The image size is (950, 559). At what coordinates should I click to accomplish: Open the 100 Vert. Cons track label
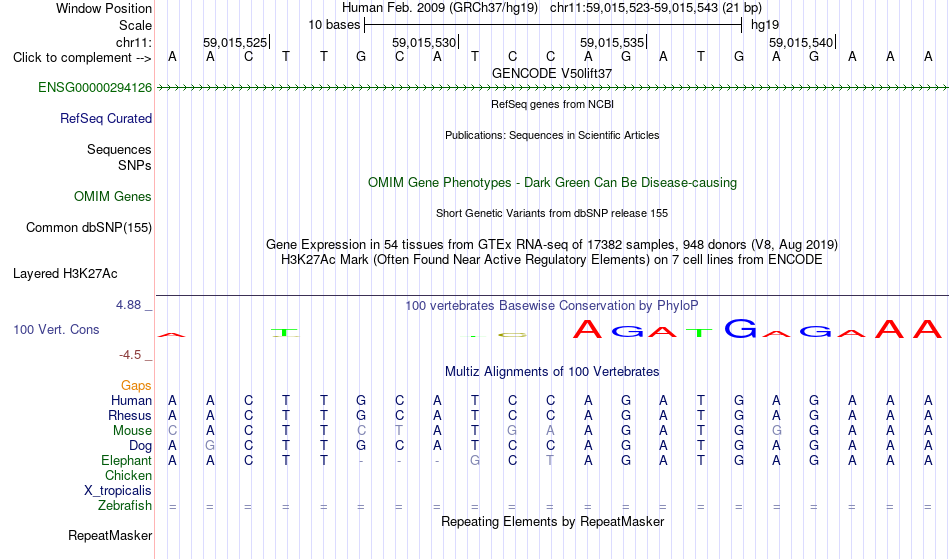point(56,329)
